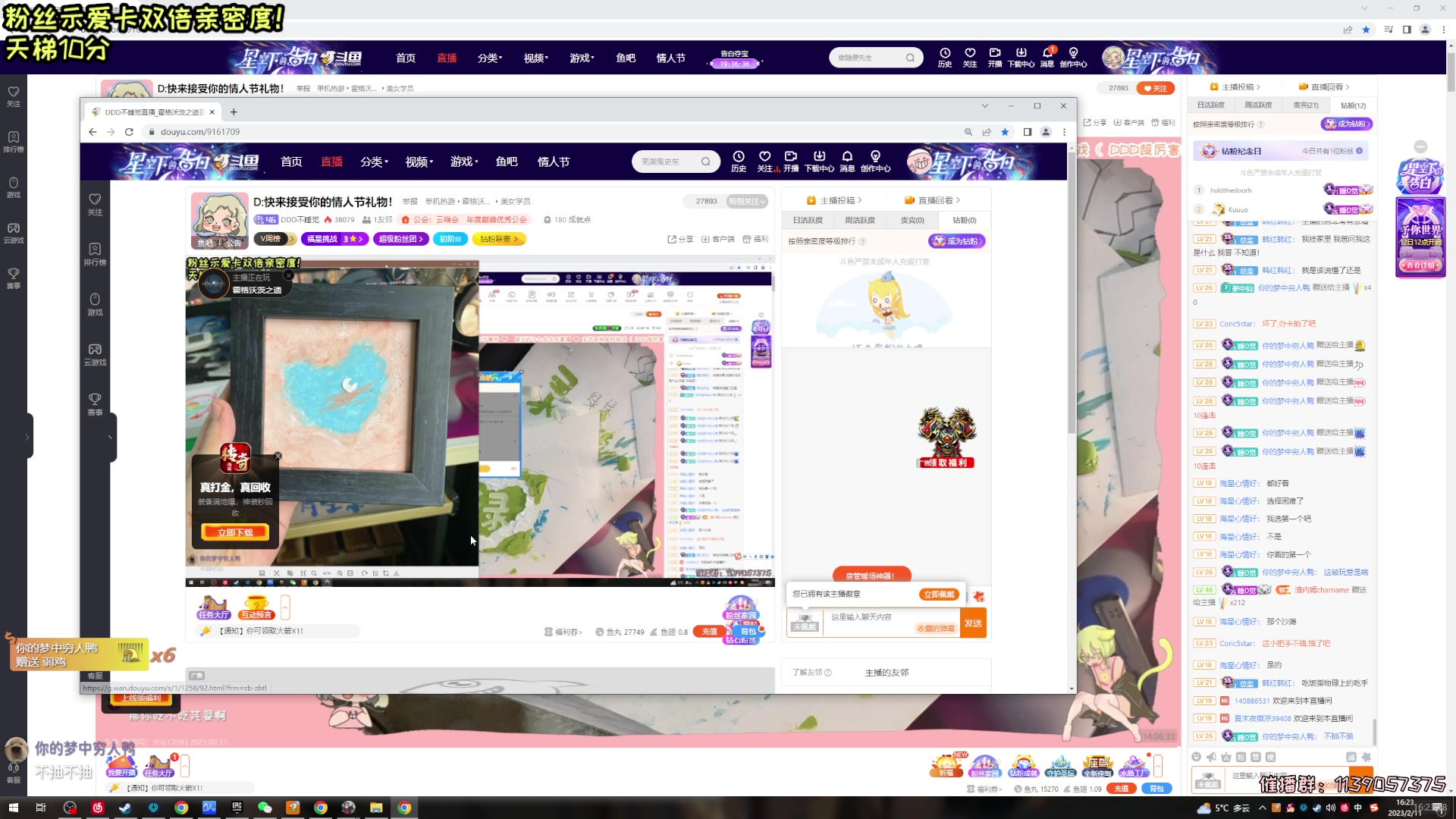Select 首页 in front window navigation
The height and width of the screenshot is (819, 1456).
pyautogui.click(x=291, y=162)
